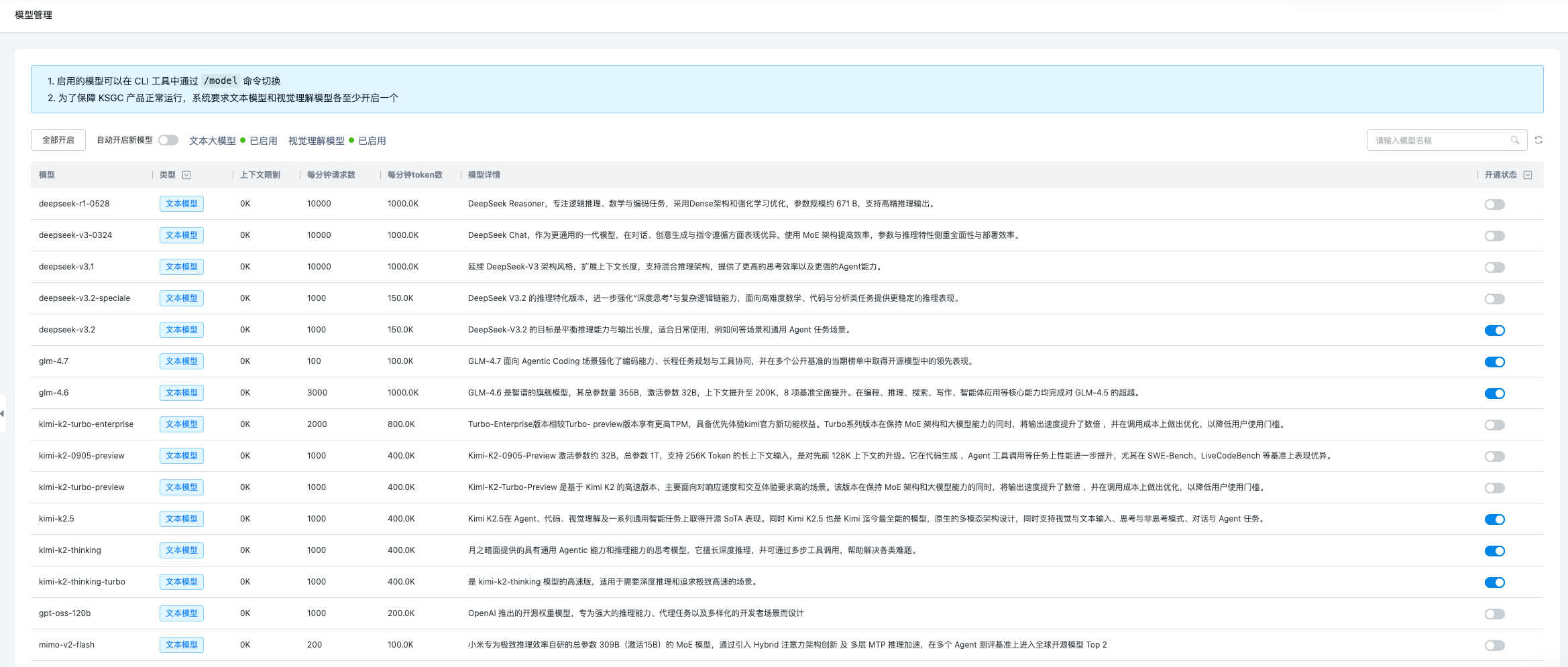Select the mimo-v2-flash model name
This screenshot has width=1568, height=667.
point(67,645)
